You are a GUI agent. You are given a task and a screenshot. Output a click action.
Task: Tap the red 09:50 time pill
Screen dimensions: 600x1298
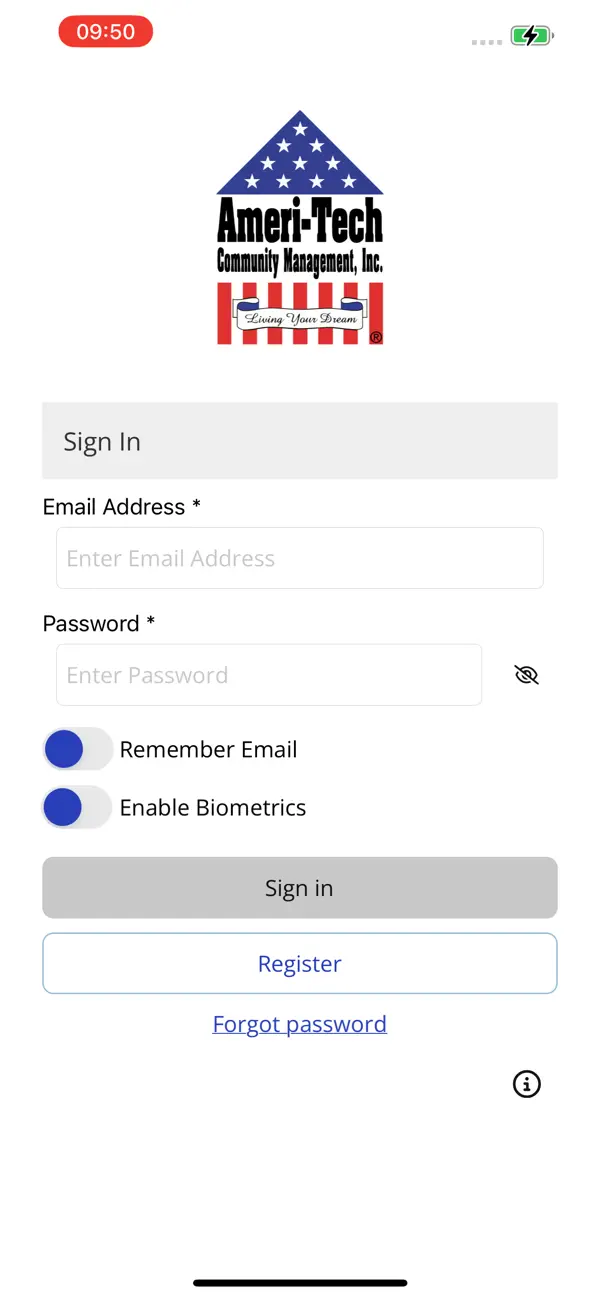tap(105, 31)
